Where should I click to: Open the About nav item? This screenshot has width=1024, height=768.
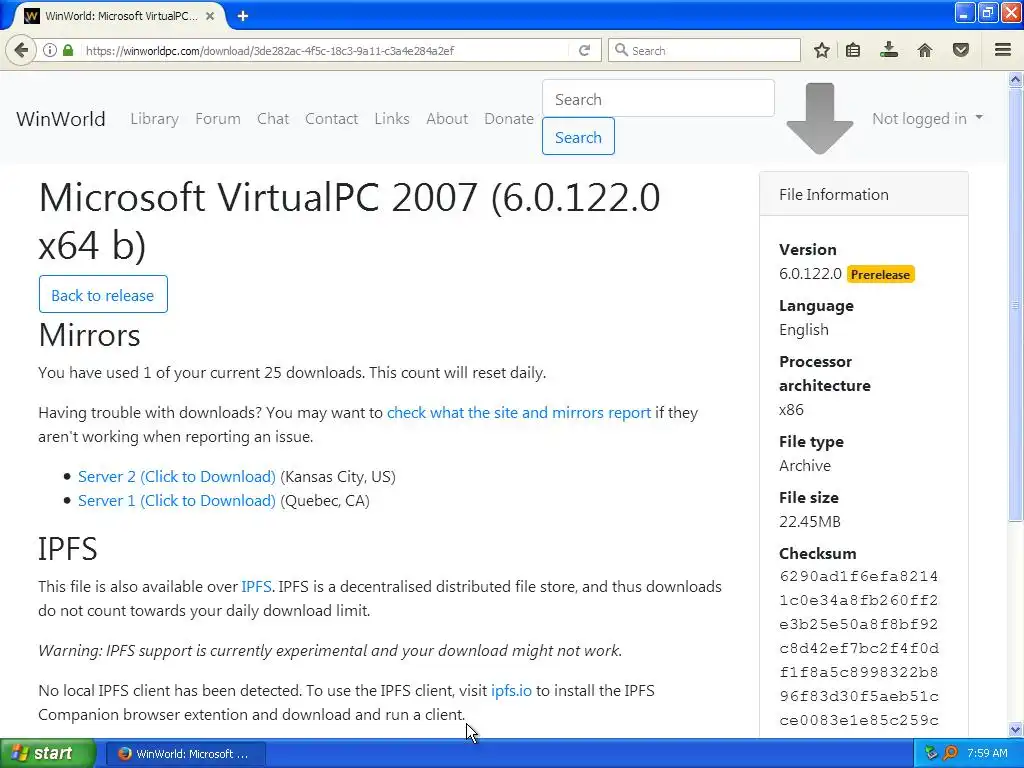click(x=447, y=119)
